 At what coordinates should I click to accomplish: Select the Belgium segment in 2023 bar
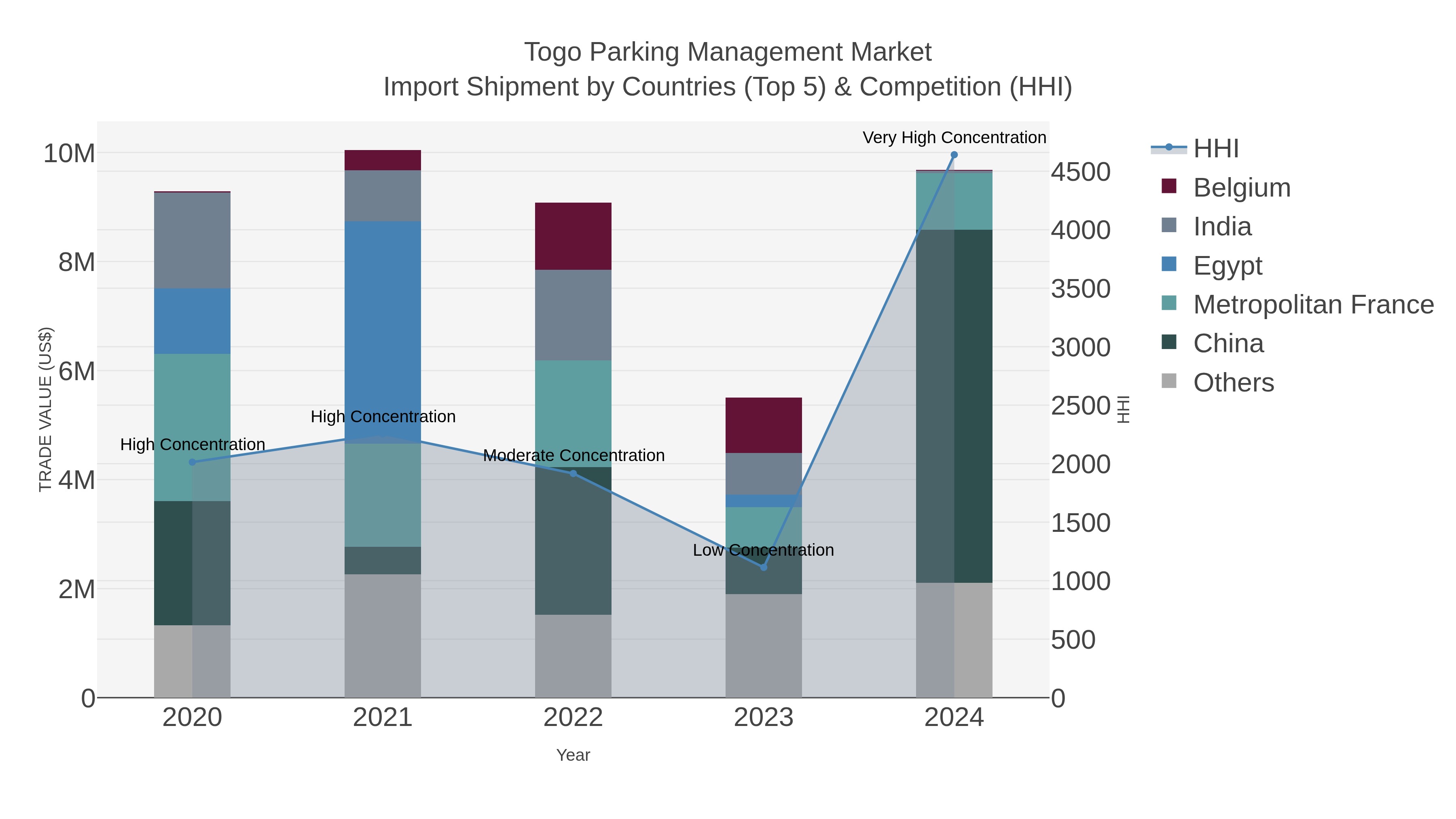tap(764, 425)
